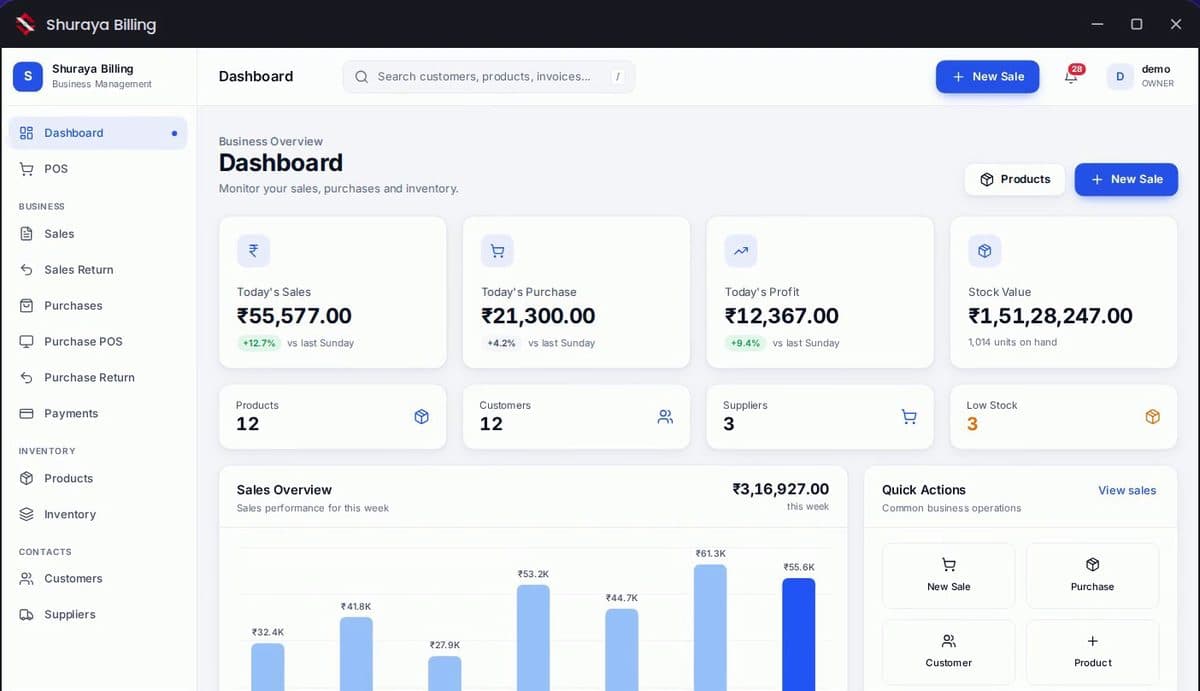The image size is (1200, 691).
Task: Click the search magnifier icon
Action: [361, 77]
